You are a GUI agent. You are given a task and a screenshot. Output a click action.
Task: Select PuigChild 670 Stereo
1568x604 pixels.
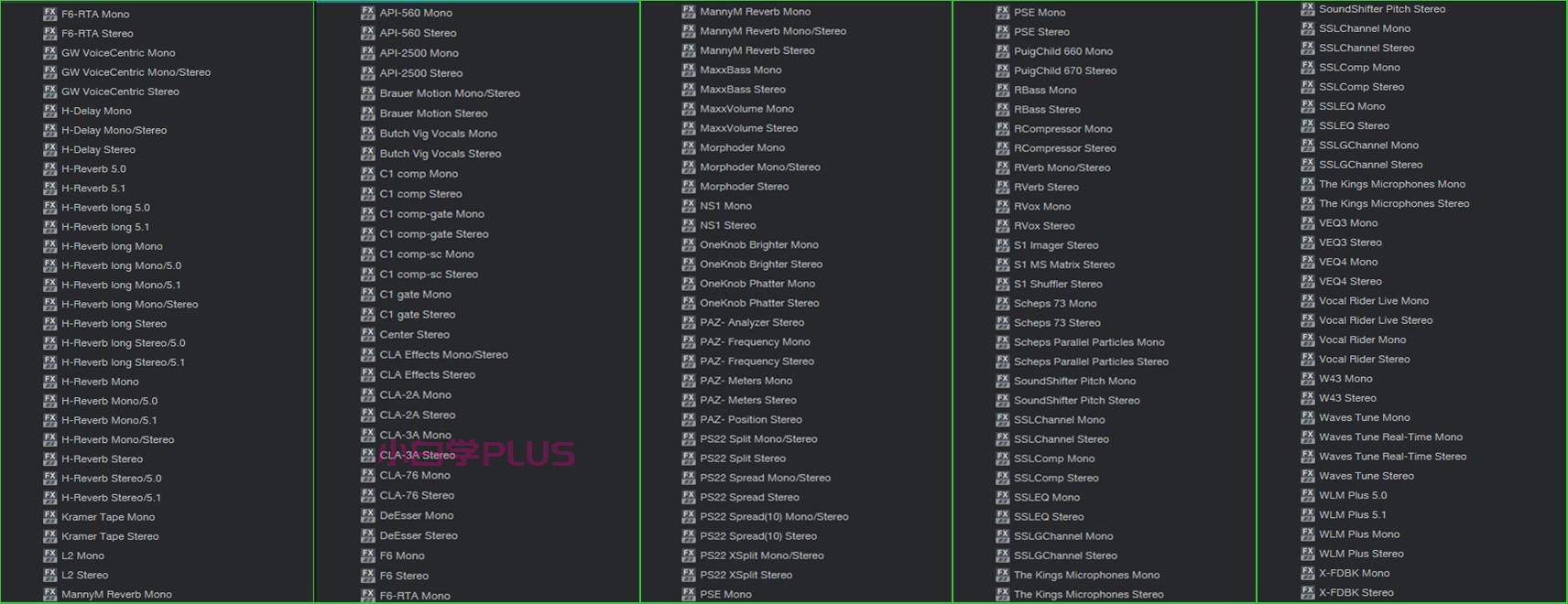pyautogui.click(x=1065, y=70)
